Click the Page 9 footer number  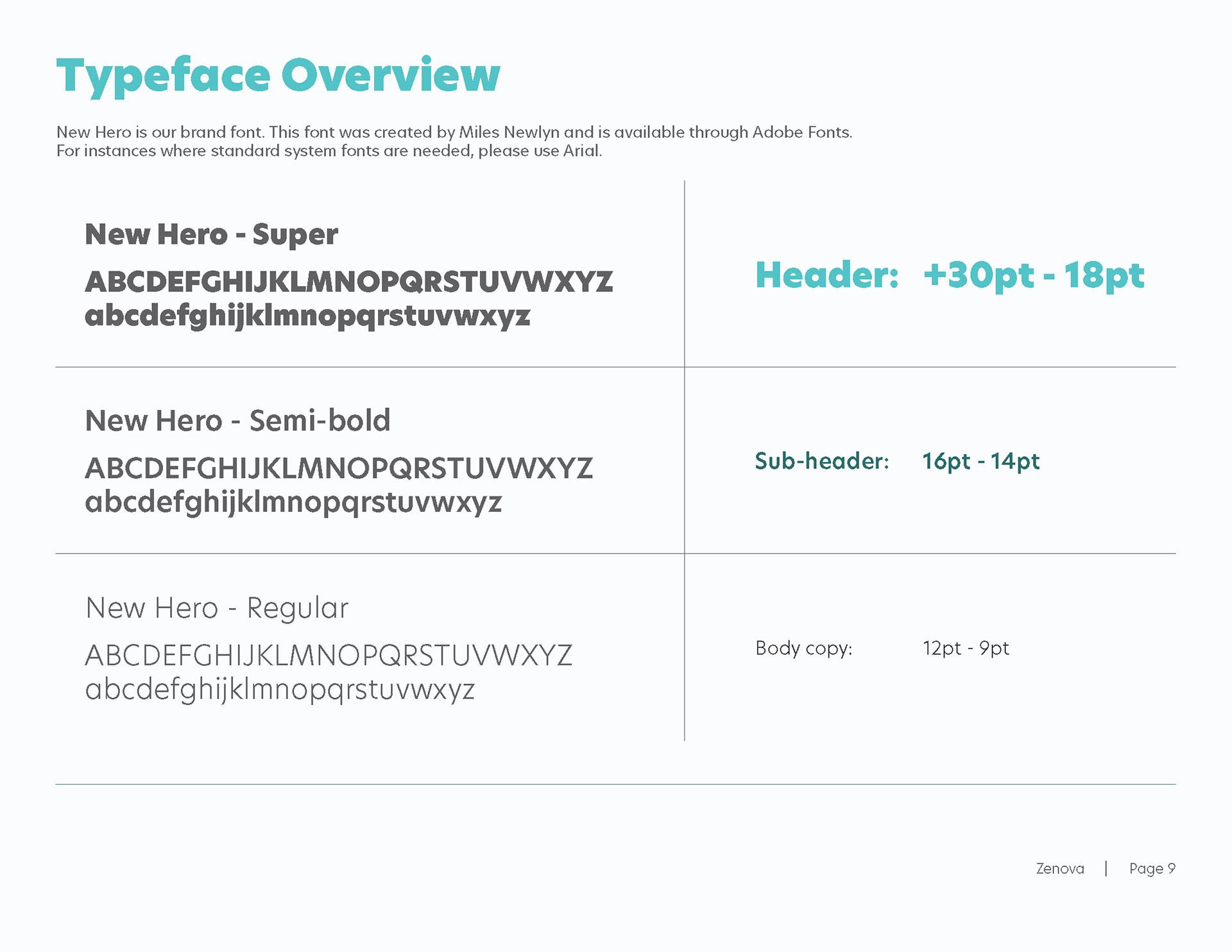tap(1152, 869)
